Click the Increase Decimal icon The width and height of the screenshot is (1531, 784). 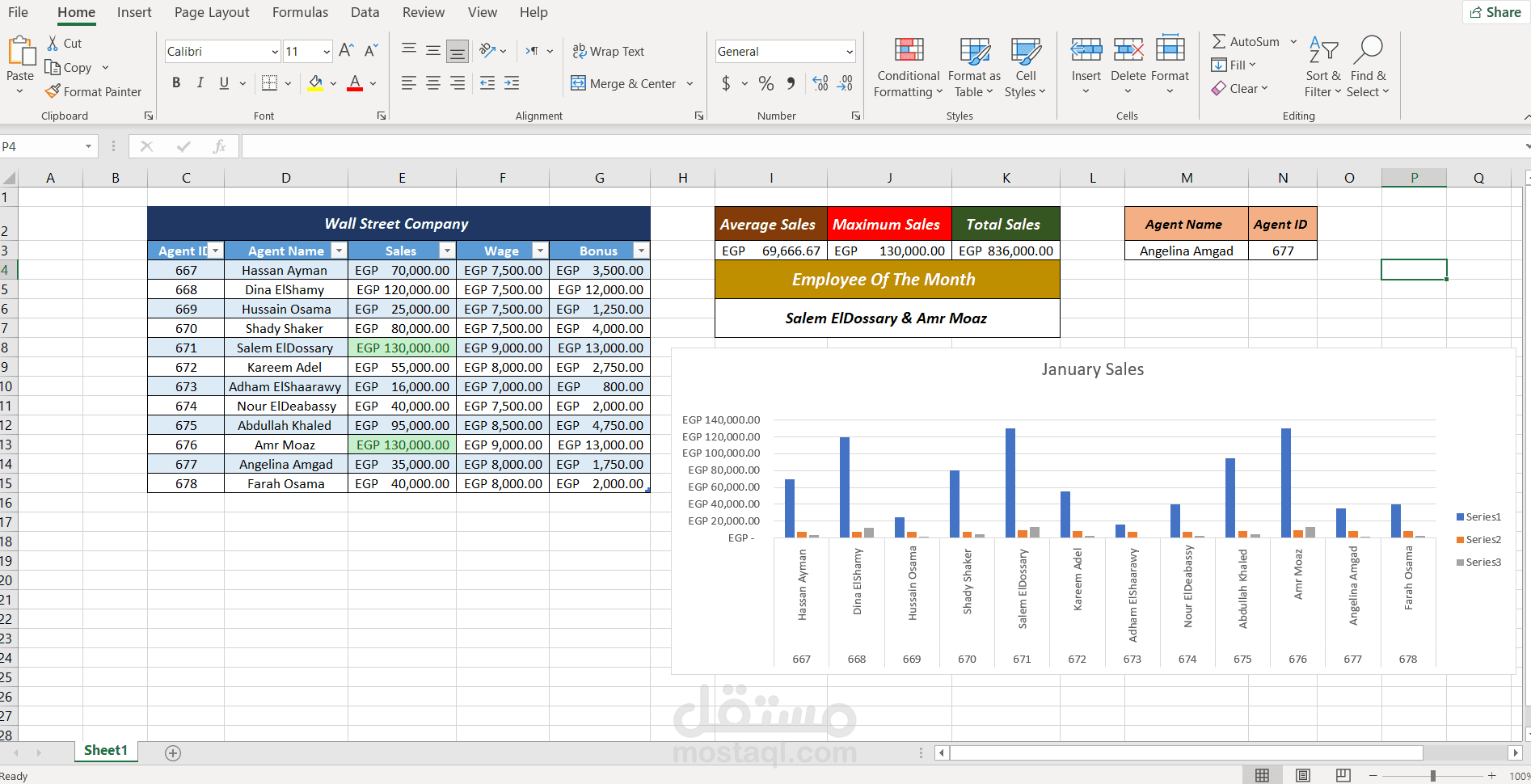(821, 82)
